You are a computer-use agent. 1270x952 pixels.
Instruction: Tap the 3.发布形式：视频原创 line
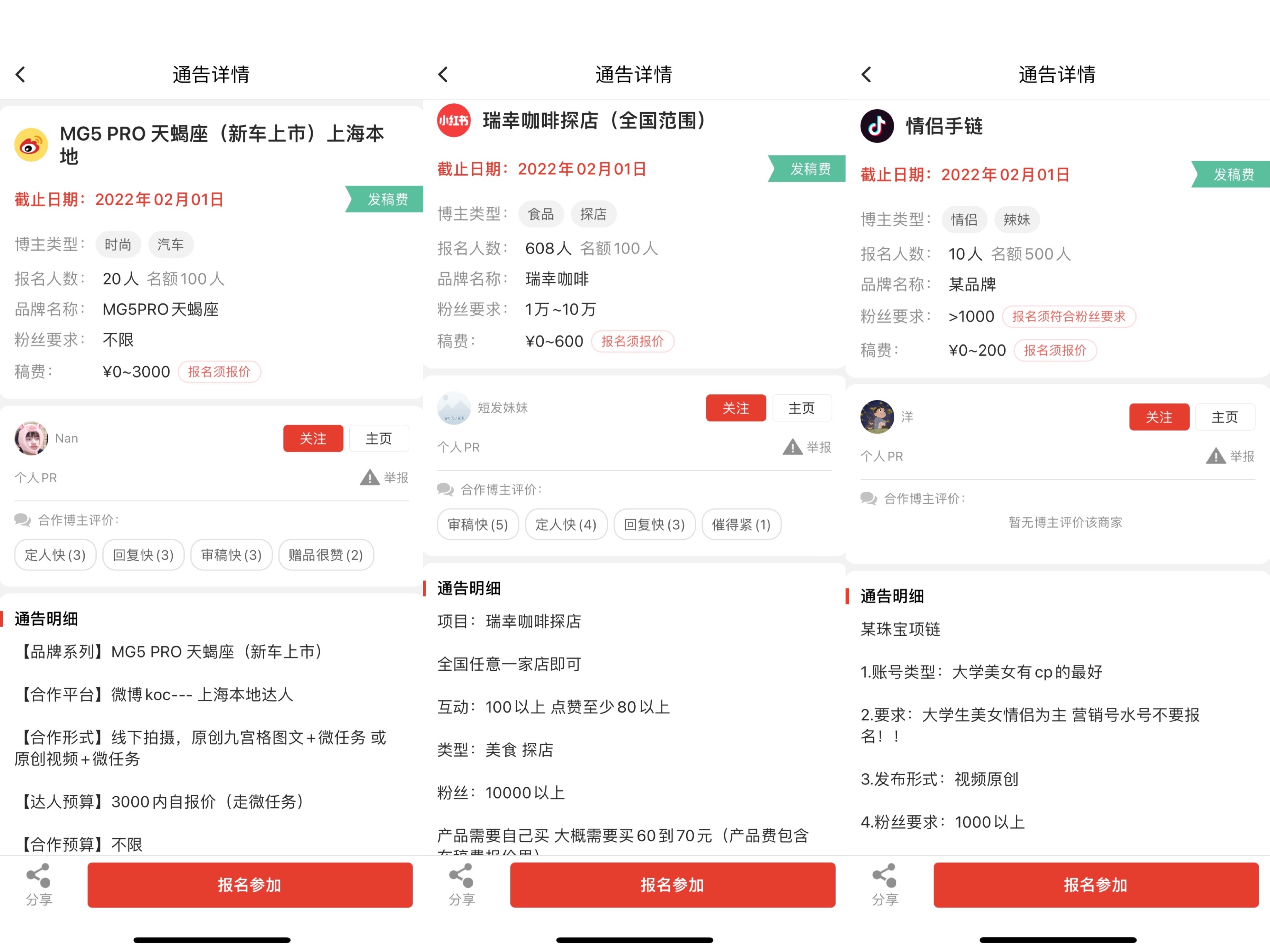940,779
